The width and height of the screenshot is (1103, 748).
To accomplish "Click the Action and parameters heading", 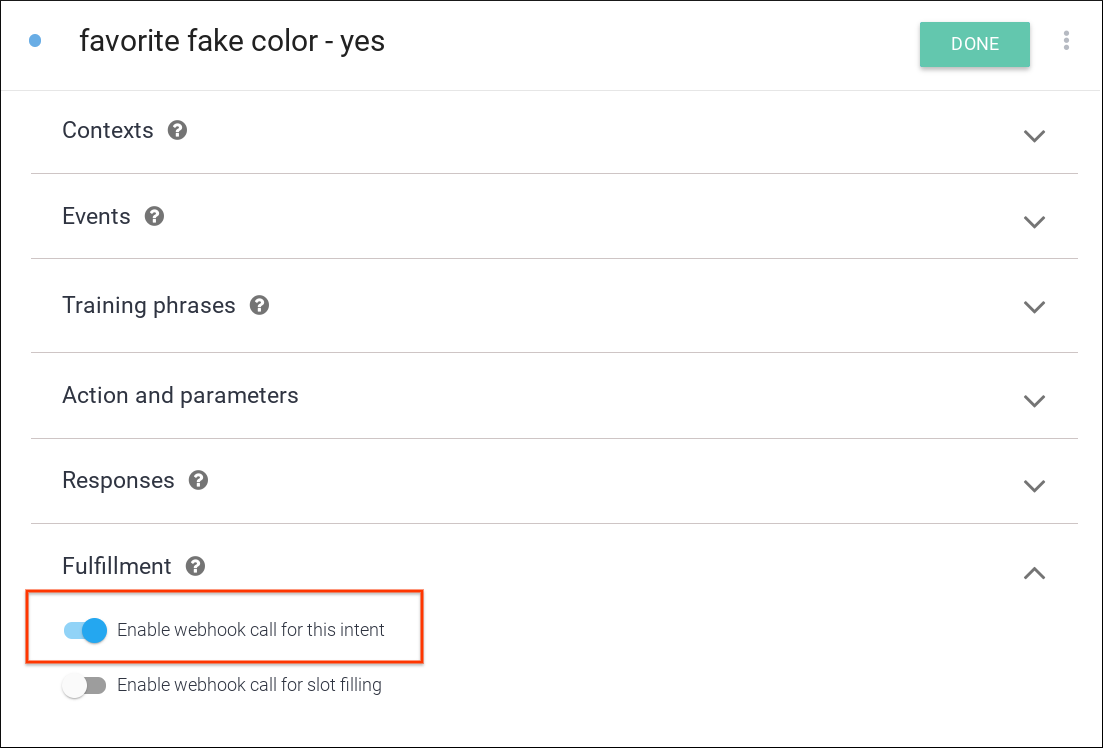I will click(180, 396).
